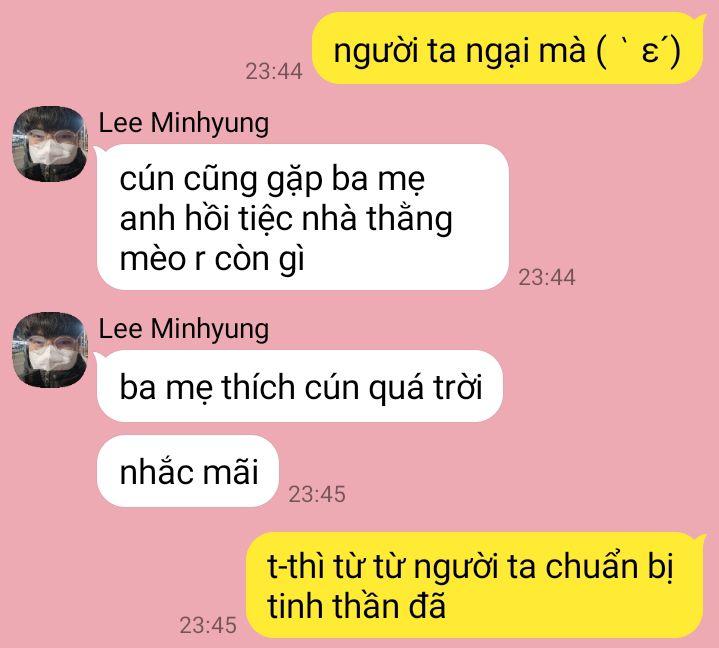This screenshot has width=719, height=648.
Task: Tap the 'ba mẹ thích cún quá trời' message
Action: click(x=300, y=386)
